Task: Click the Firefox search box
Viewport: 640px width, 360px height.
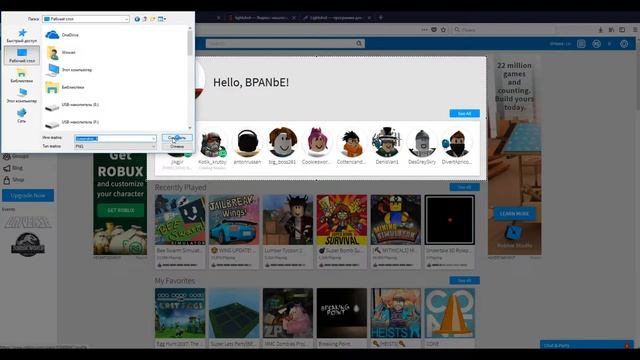Action: (x=504, y=30)
